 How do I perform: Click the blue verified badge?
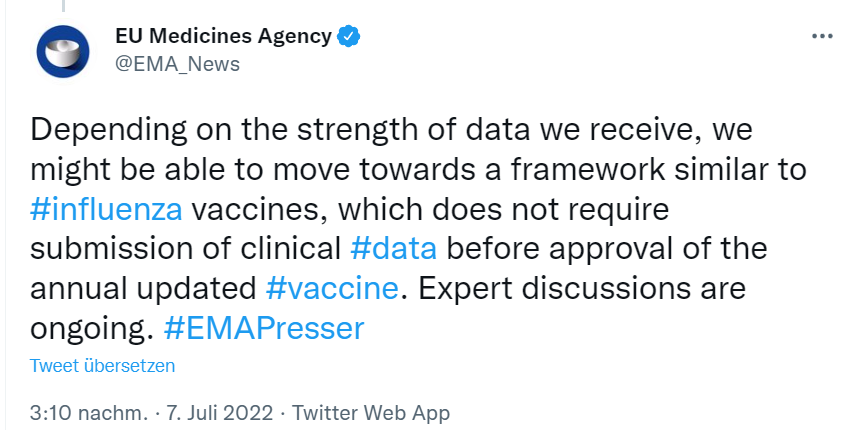point(349,37)
